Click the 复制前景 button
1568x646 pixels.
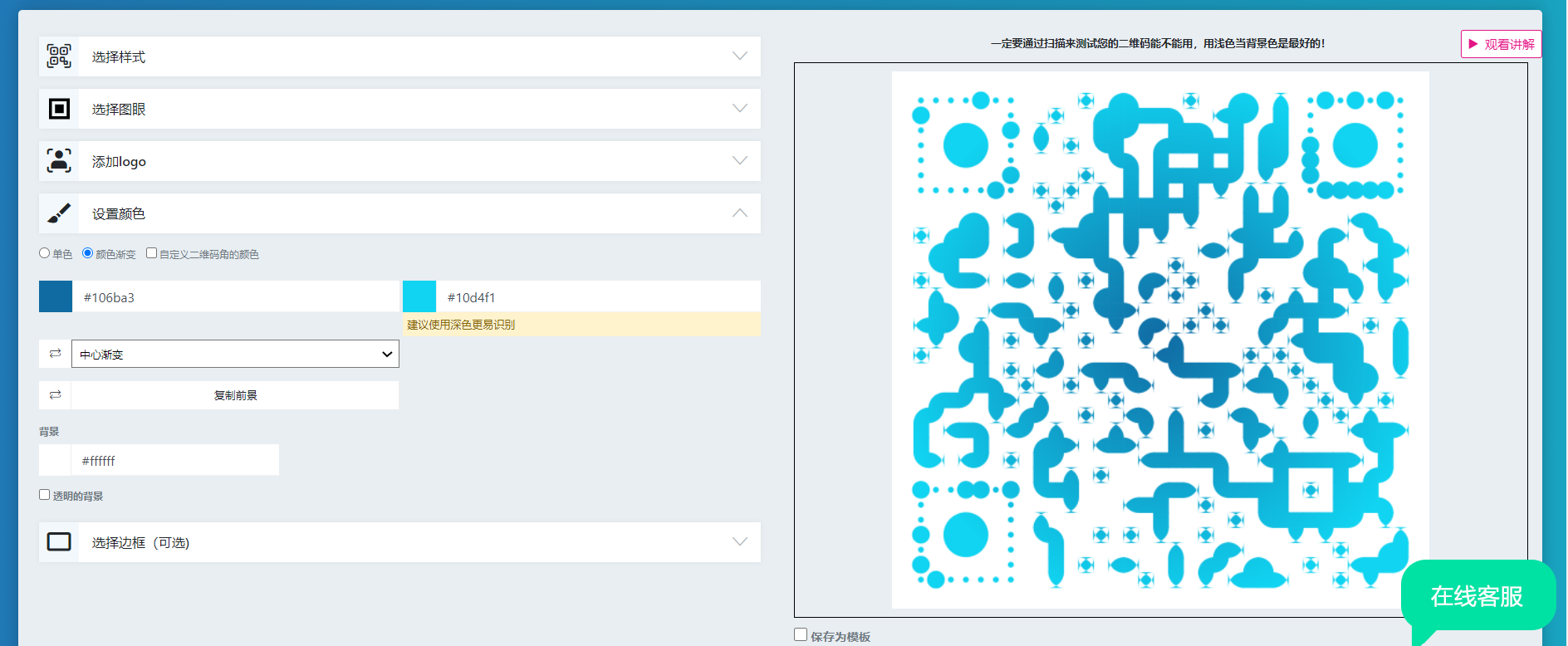tap(235, 395)
